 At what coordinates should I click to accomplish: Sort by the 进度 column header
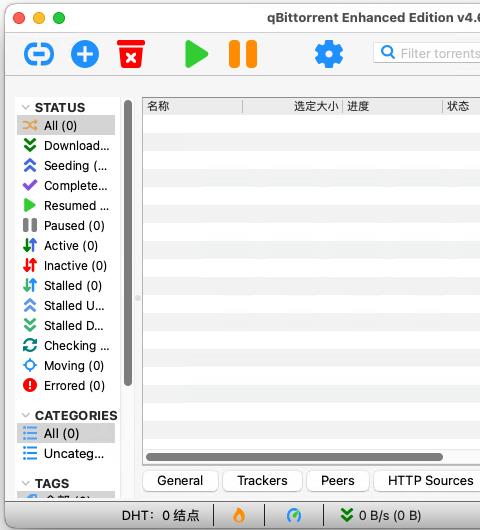coord(392,106)
